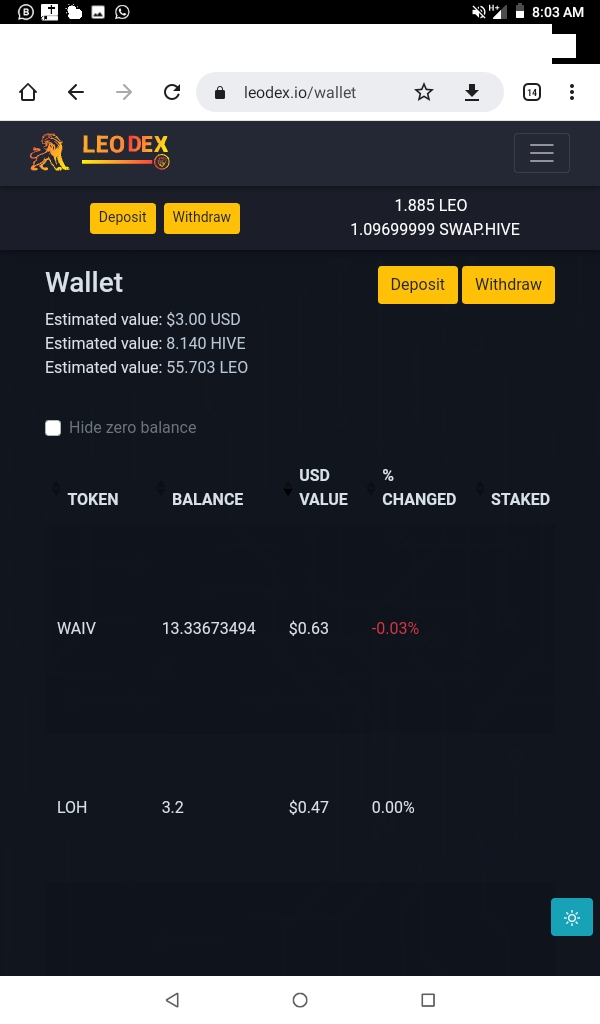Click Deposit next to the Wallet heading

click(418, 285)
